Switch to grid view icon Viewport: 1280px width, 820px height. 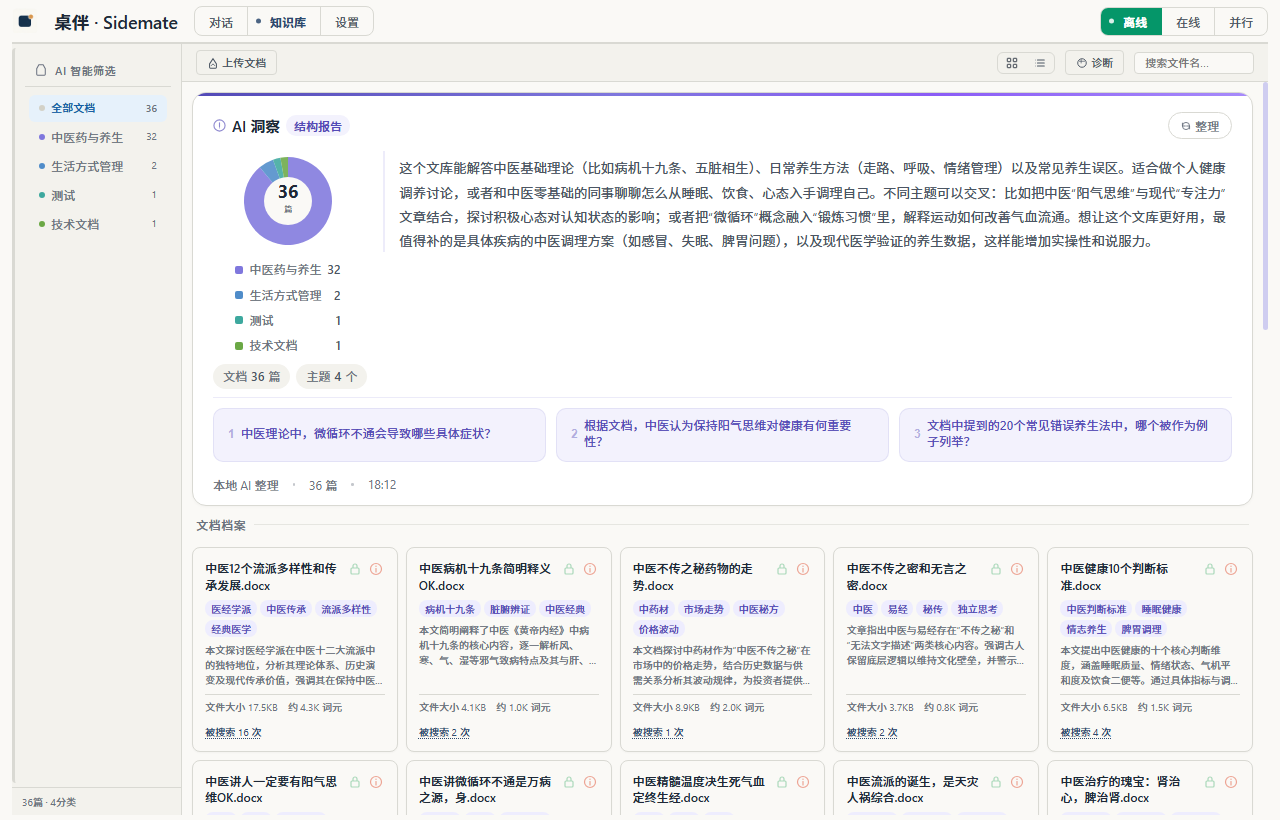[x=1012, y=63]
